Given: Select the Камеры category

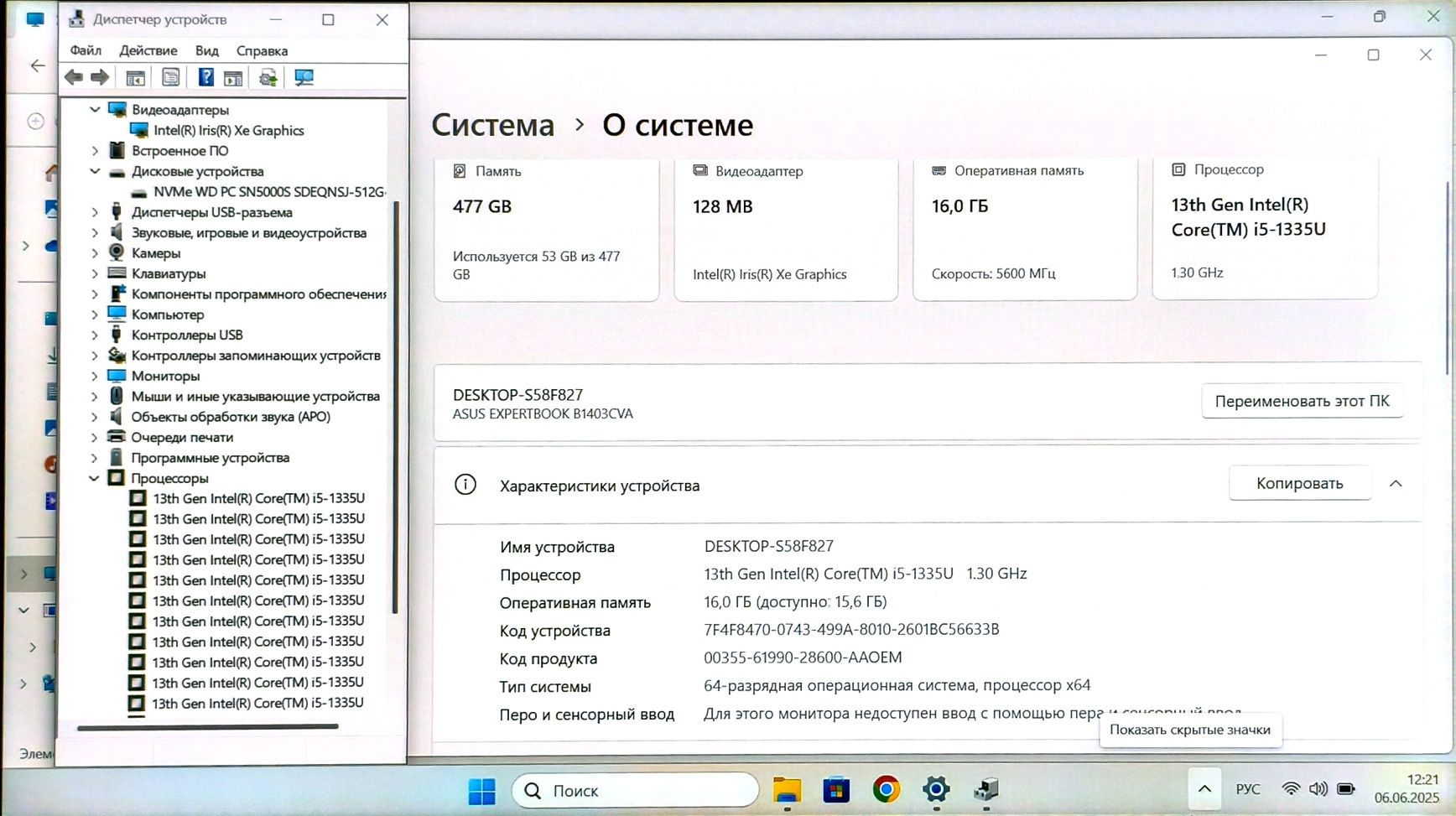Looking at the screenshot, I should tap(156, 253).
